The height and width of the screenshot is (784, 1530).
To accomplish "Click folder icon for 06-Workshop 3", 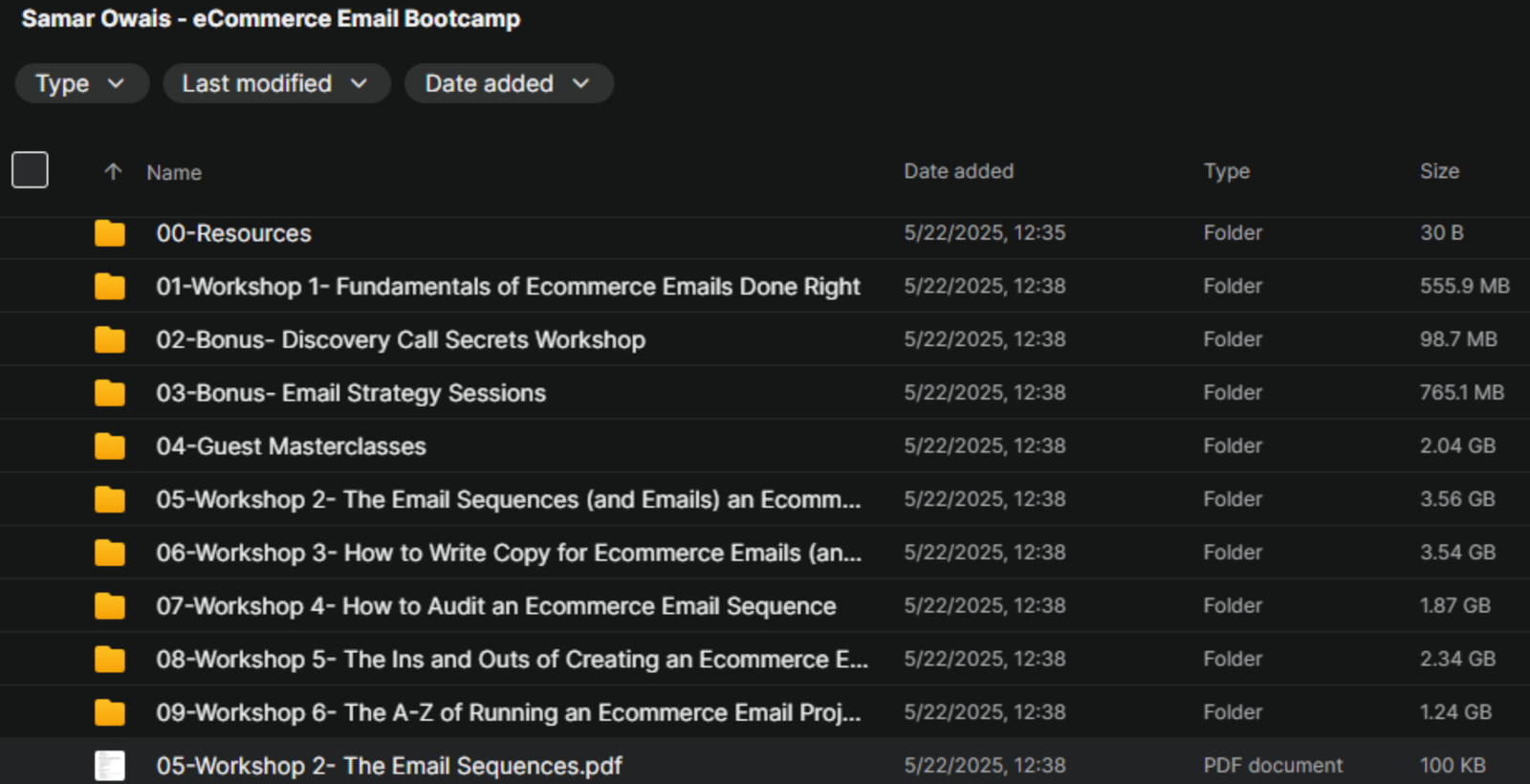I will tap(110, 553).
